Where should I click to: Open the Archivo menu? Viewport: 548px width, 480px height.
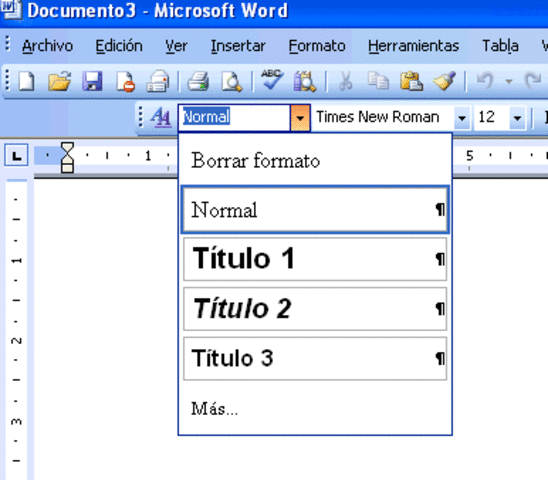point(48,46)
